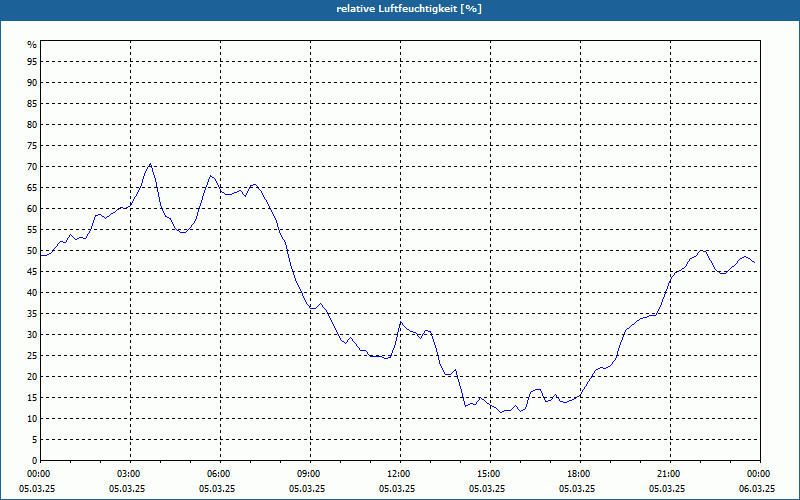Select the 95 y-axis tick label

coord(32,62)
